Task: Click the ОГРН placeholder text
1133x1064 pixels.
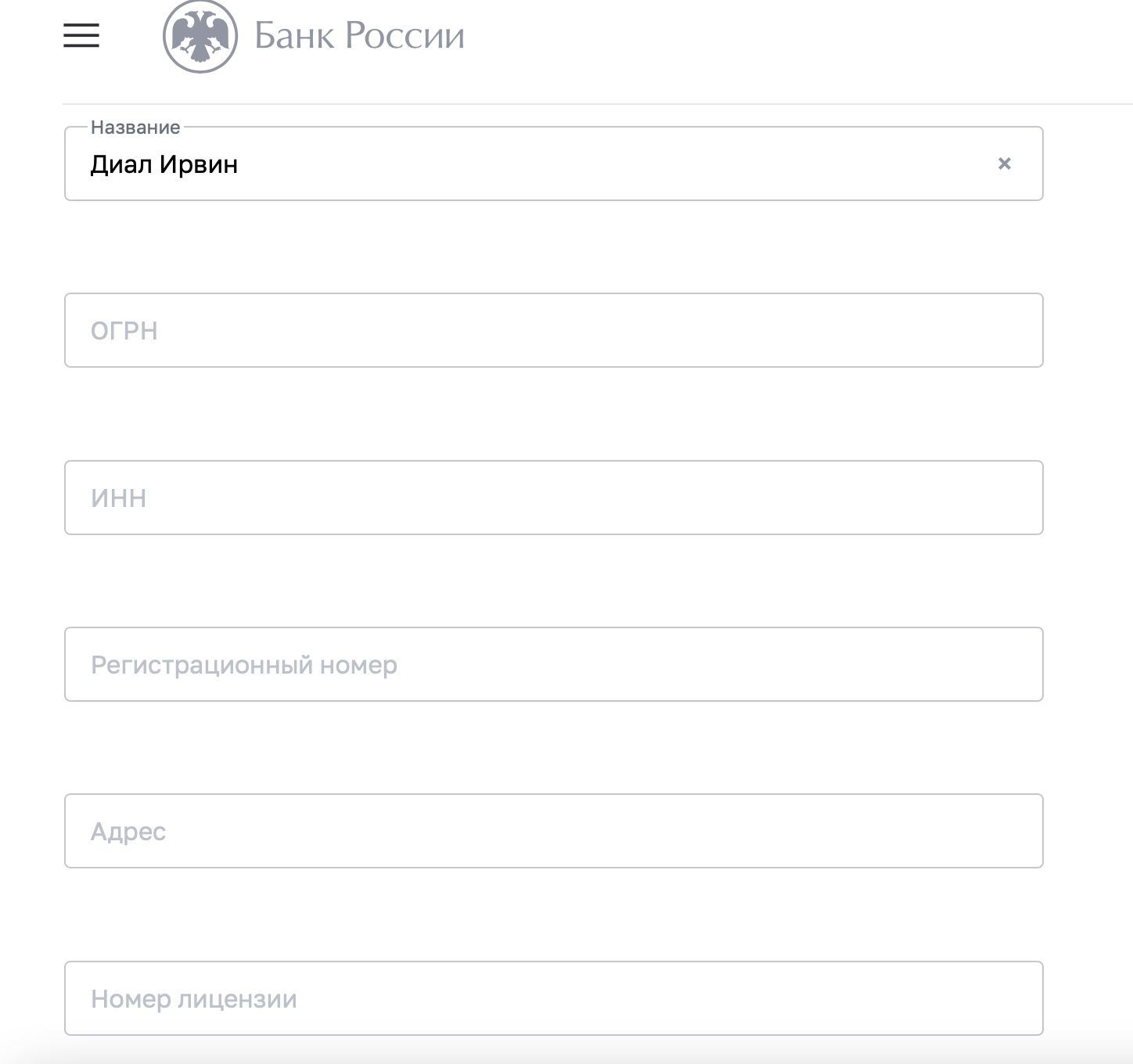Action: click(124, 331)
